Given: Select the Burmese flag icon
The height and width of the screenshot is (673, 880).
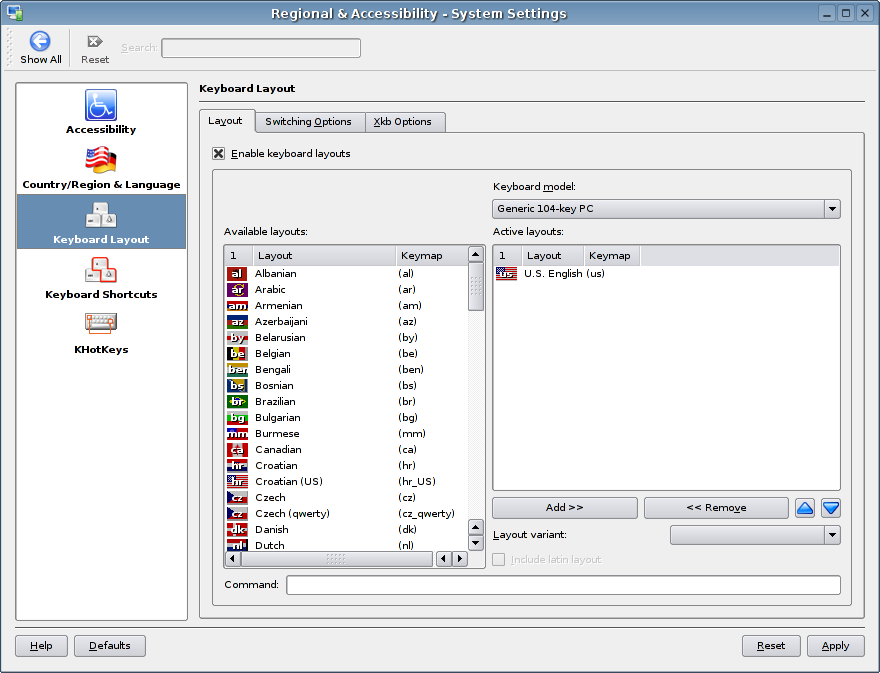Looking at the screenshot, I should tap(237, 433).
